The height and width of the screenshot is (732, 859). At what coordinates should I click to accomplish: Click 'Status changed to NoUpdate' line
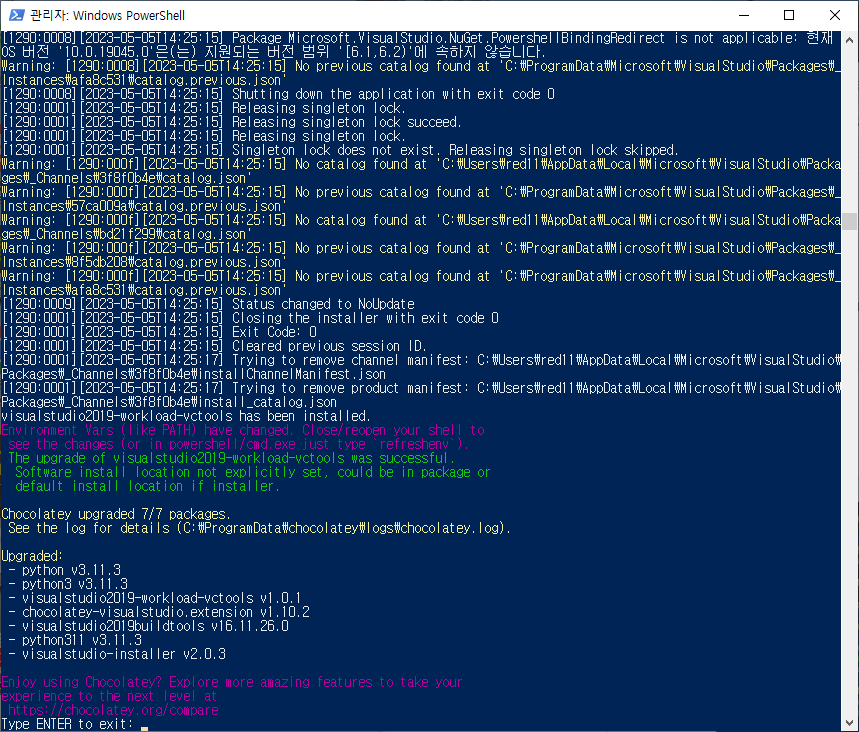coord(208,304)
